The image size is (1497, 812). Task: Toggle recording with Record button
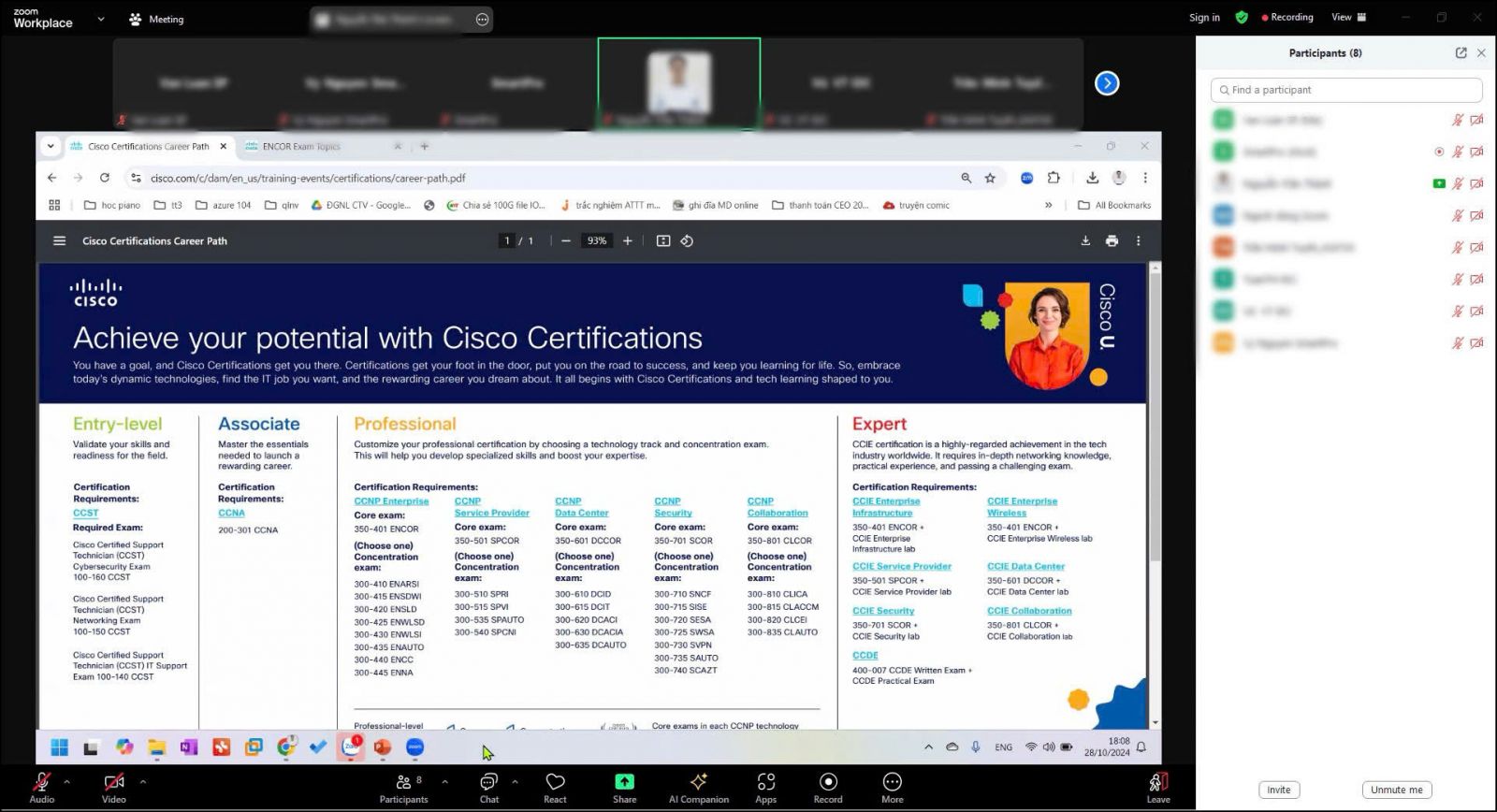pyautogui.click(x=828, y=788)
